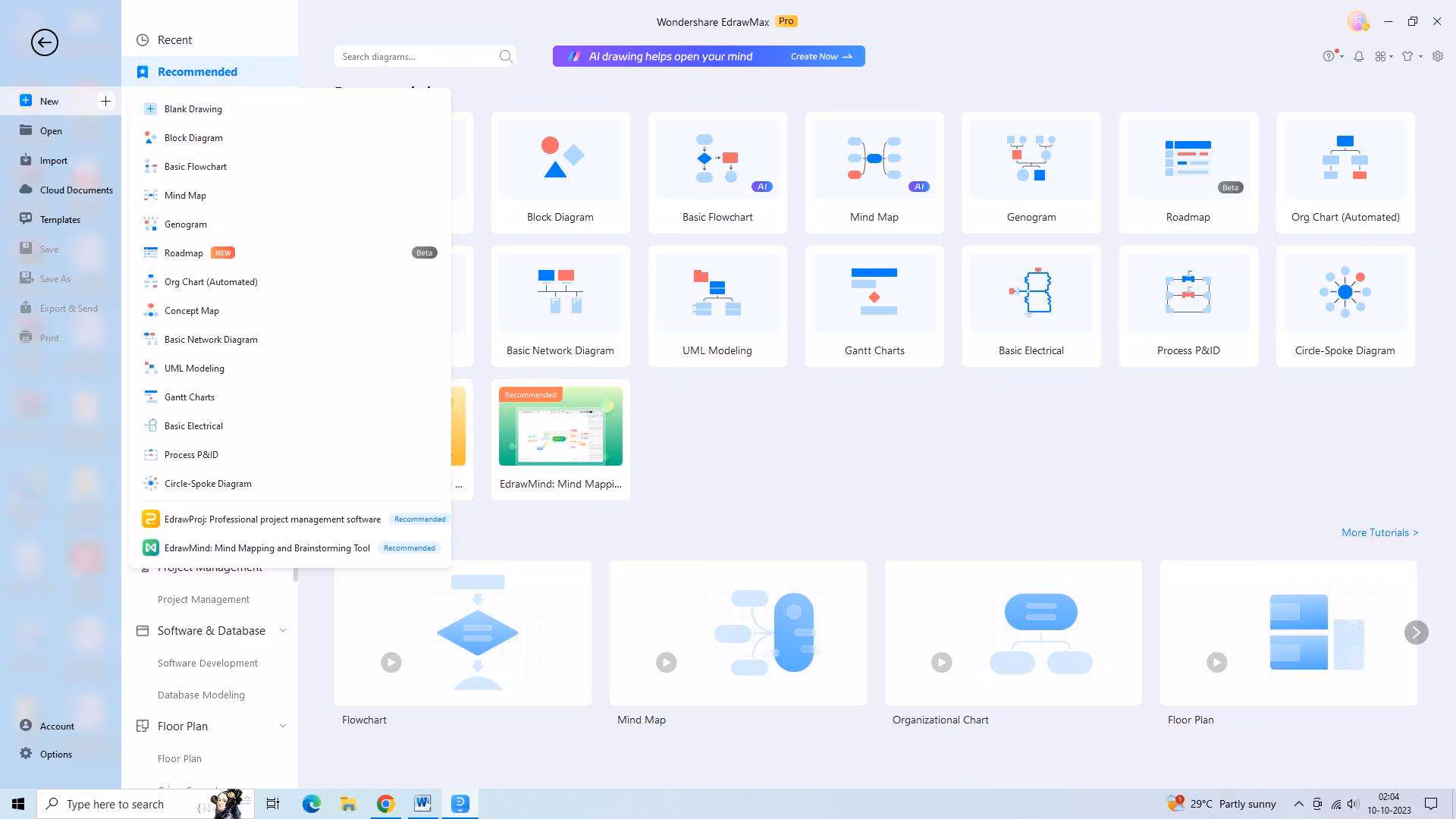Open the More Tutorials link
Image resolution: width=1456 pixels, height=819 pixels.
1379,532
